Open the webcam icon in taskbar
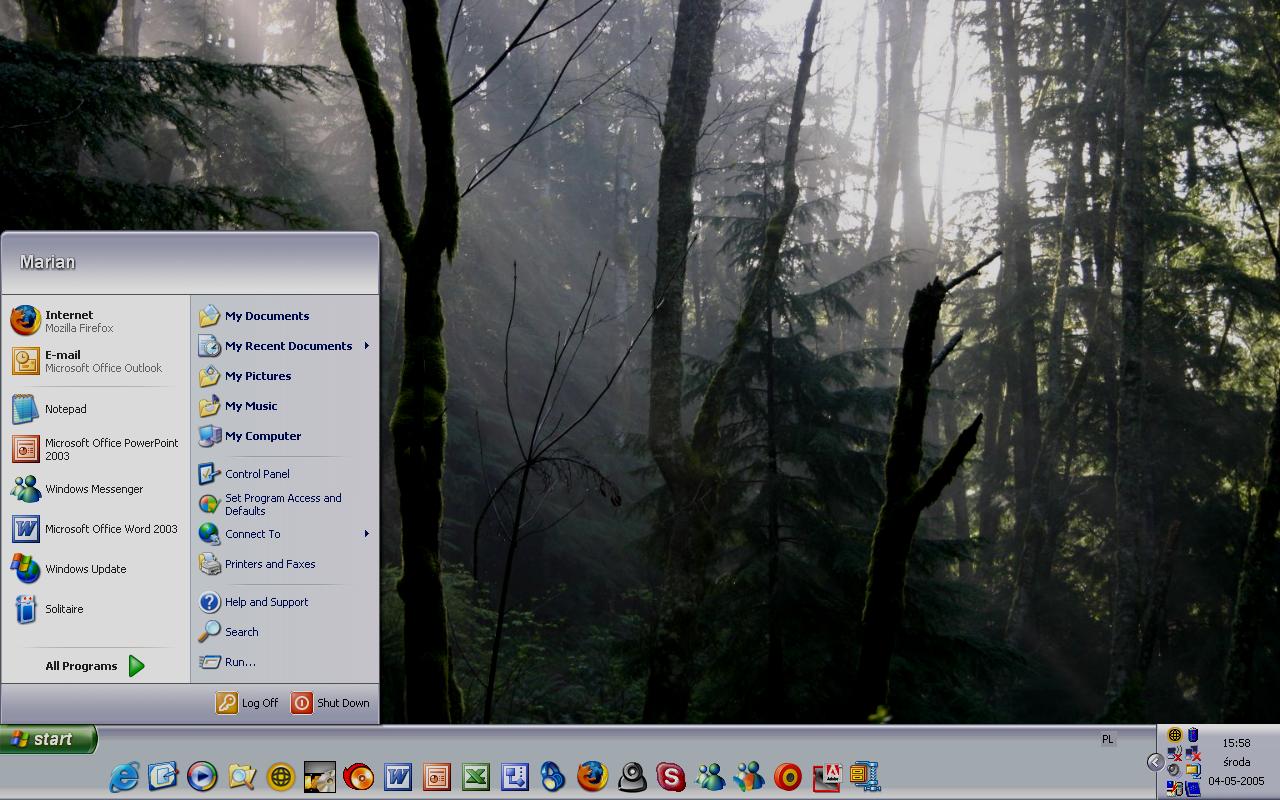 coord(631,777)
